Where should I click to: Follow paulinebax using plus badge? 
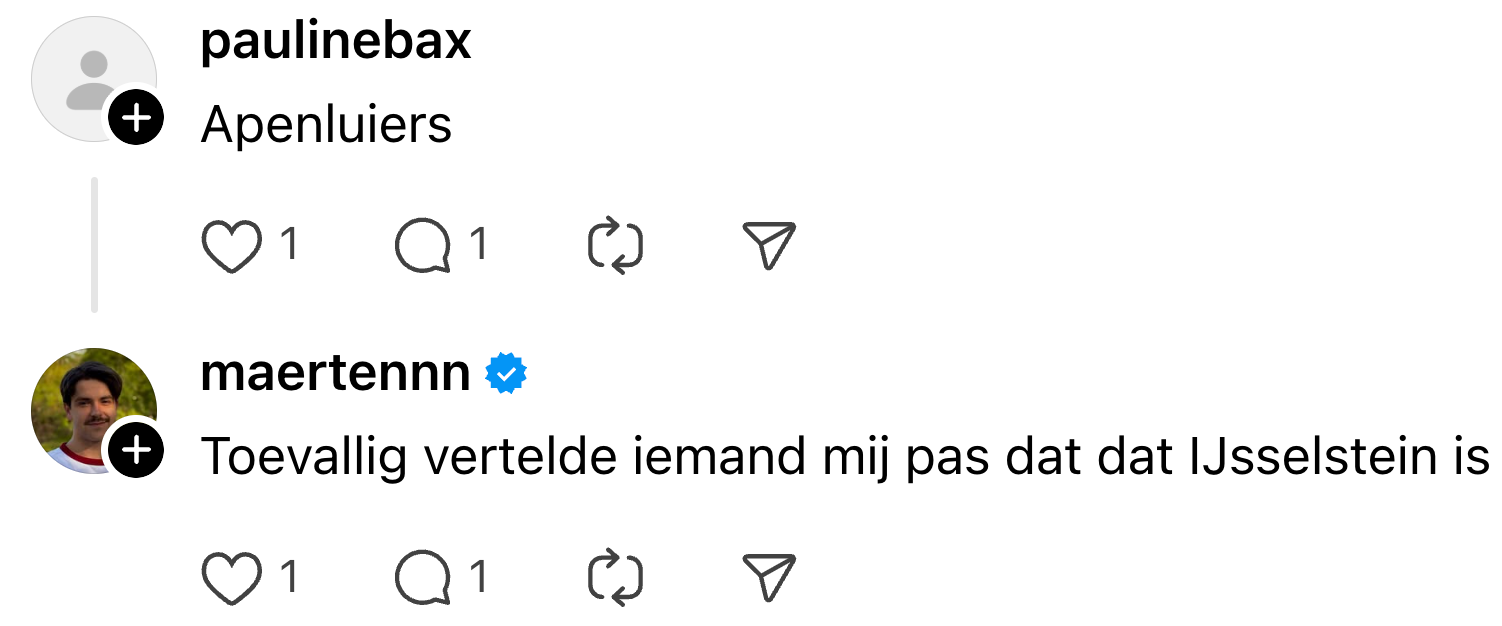pos(136,119)
